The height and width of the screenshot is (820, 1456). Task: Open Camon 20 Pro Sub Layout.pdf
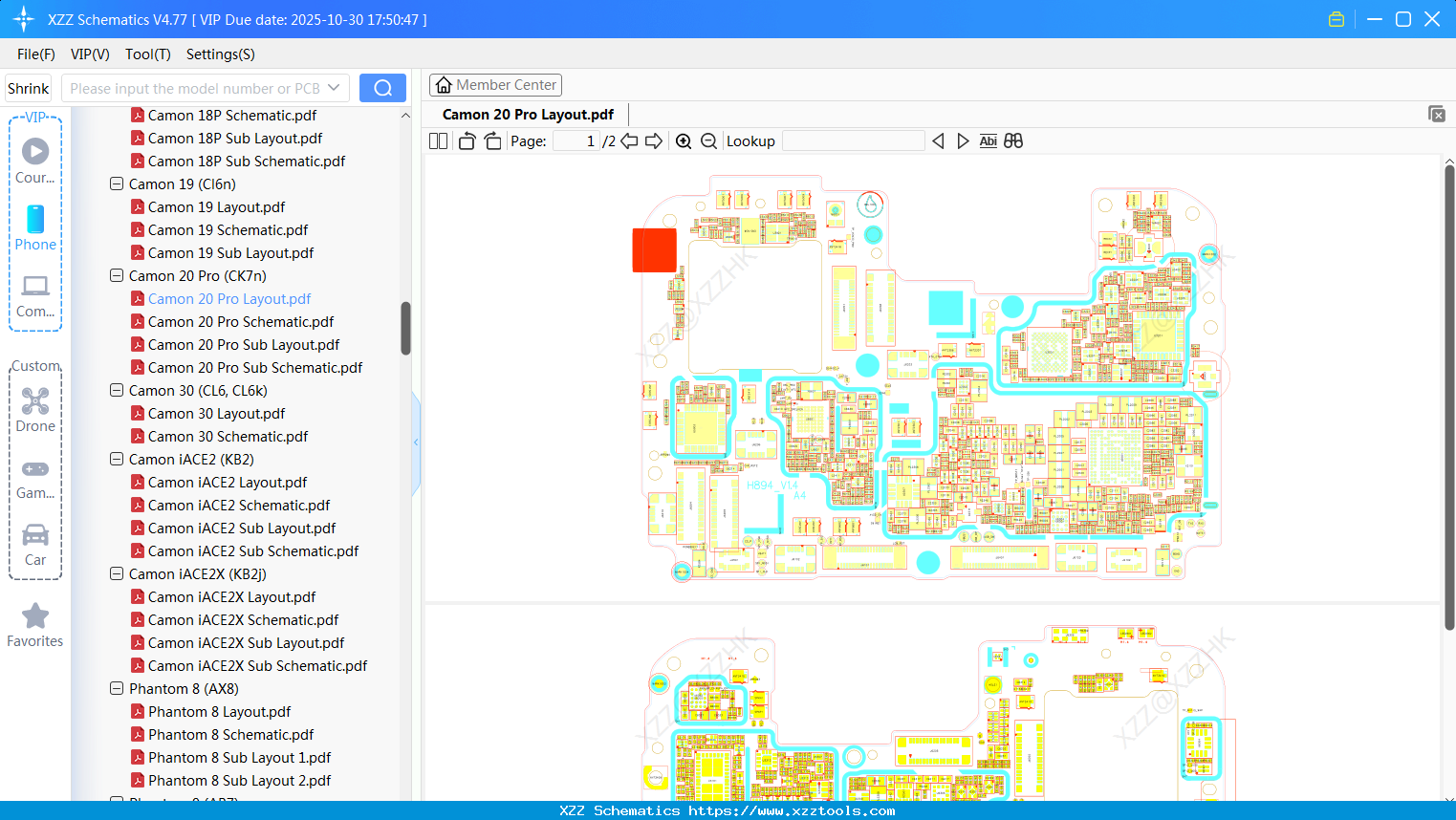point(244,344)
